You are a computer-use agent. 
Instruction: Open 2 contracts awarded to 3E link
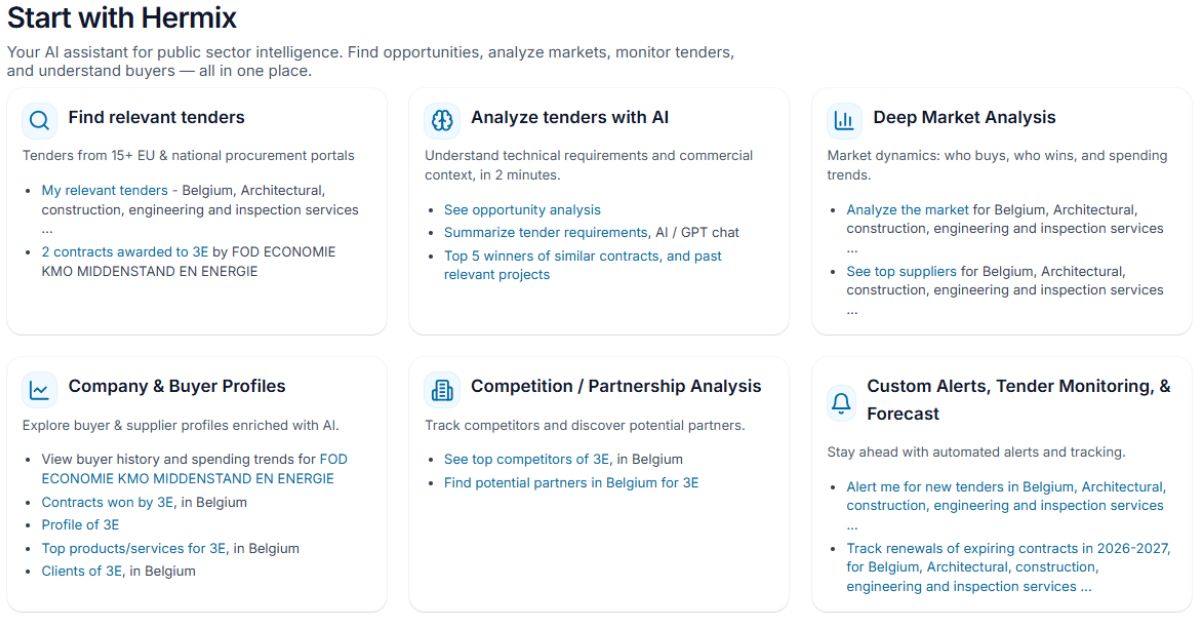coord(124,252)
